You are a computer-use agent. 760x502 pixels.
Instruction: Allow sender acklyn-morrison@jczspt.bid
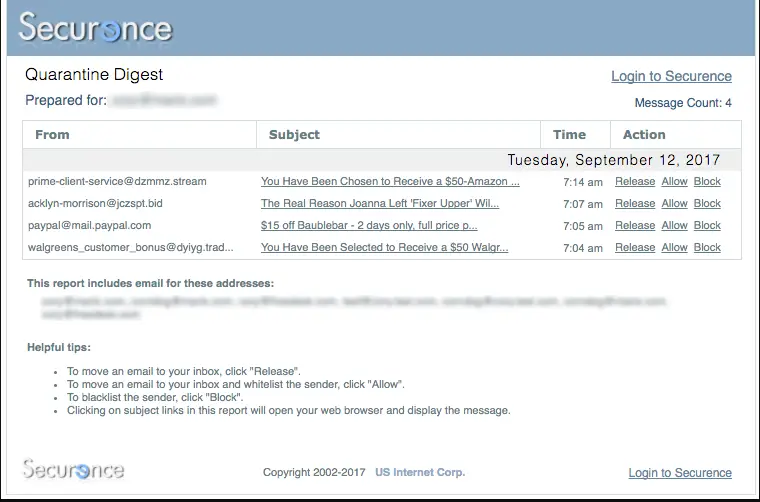pyautogui.click(x=674, y=203)
